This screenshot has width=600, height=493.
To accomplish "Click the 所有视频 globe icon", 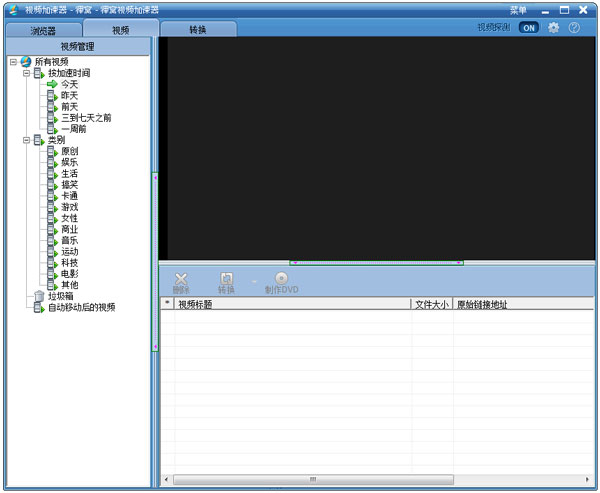I will coord(26,62).
